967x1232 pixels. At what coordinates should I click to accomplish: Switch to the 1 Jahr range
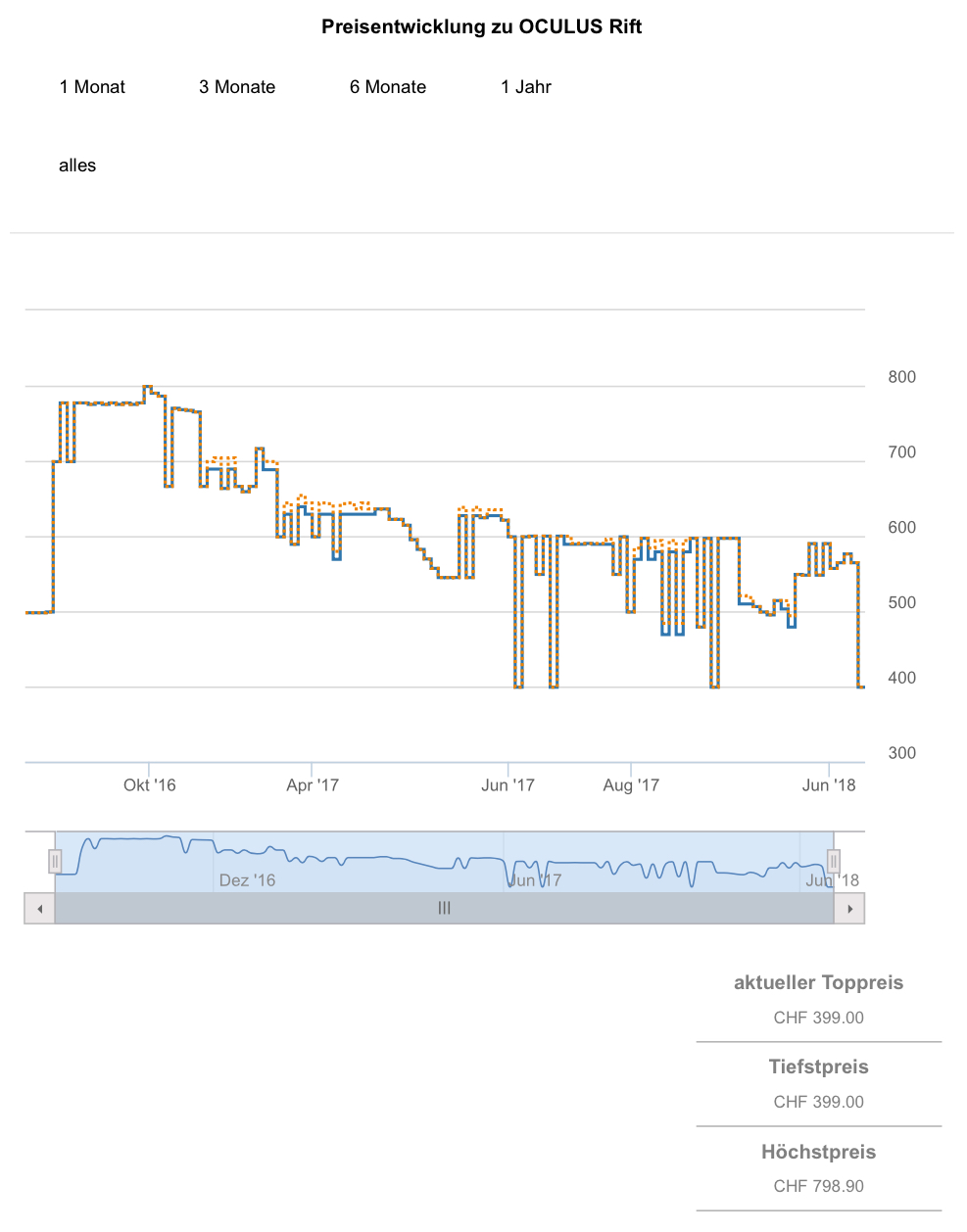[526, 87]
